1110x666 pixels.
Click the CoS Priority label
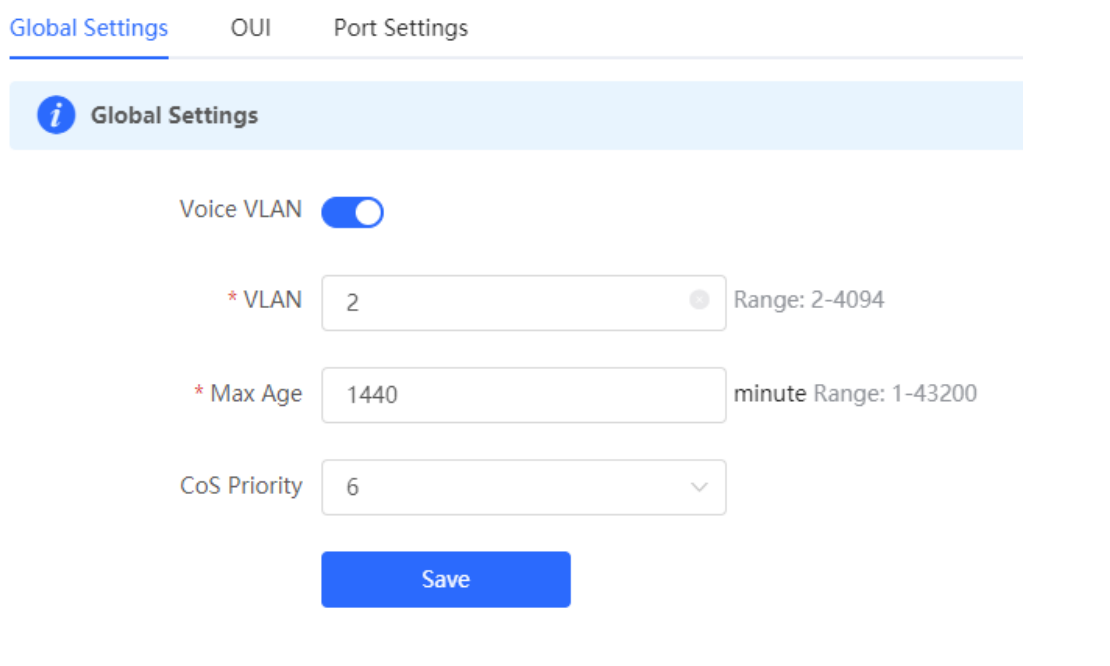click(x=241, y=486)
